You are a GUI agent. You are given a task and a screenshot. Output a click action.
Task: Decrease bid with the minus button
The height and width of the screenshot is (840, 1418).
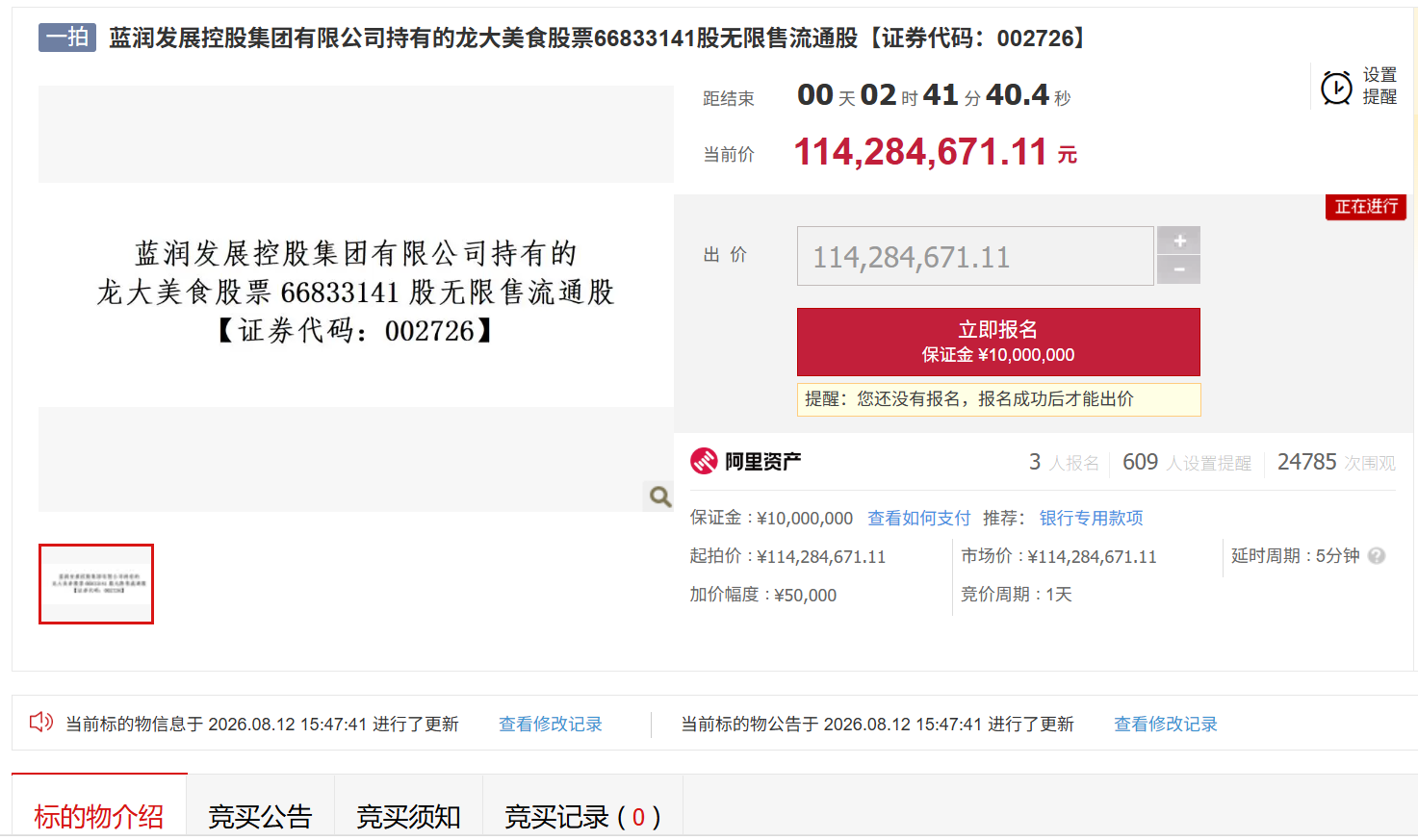click(x=1179, y=269)
